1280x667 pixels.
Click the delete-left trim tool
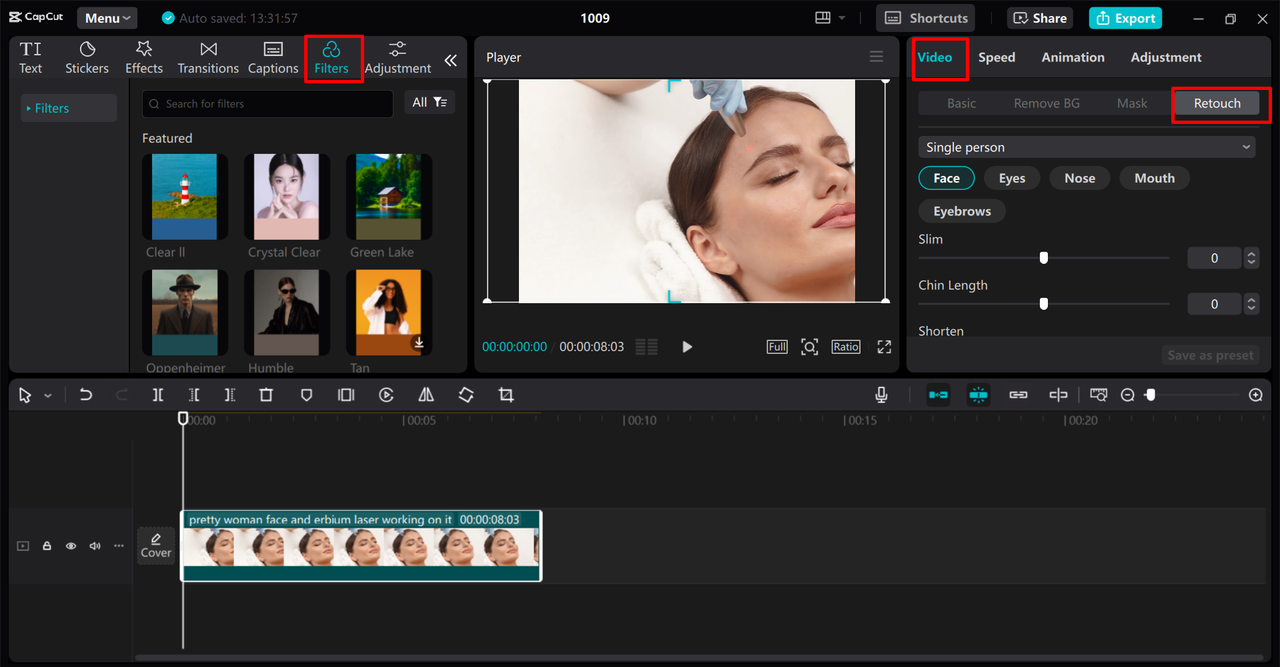pos(194,395)
